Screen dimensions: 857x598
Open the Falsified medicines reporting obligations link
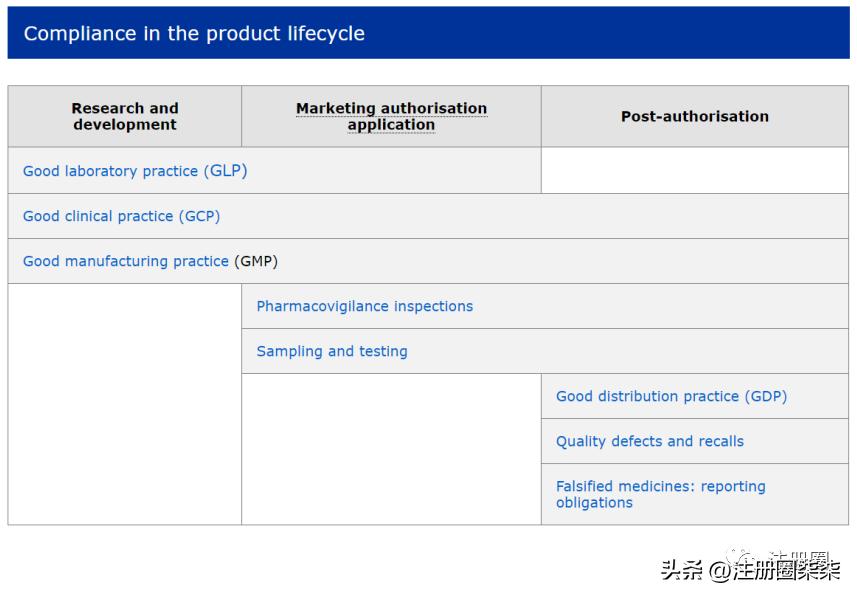[661, 494]
